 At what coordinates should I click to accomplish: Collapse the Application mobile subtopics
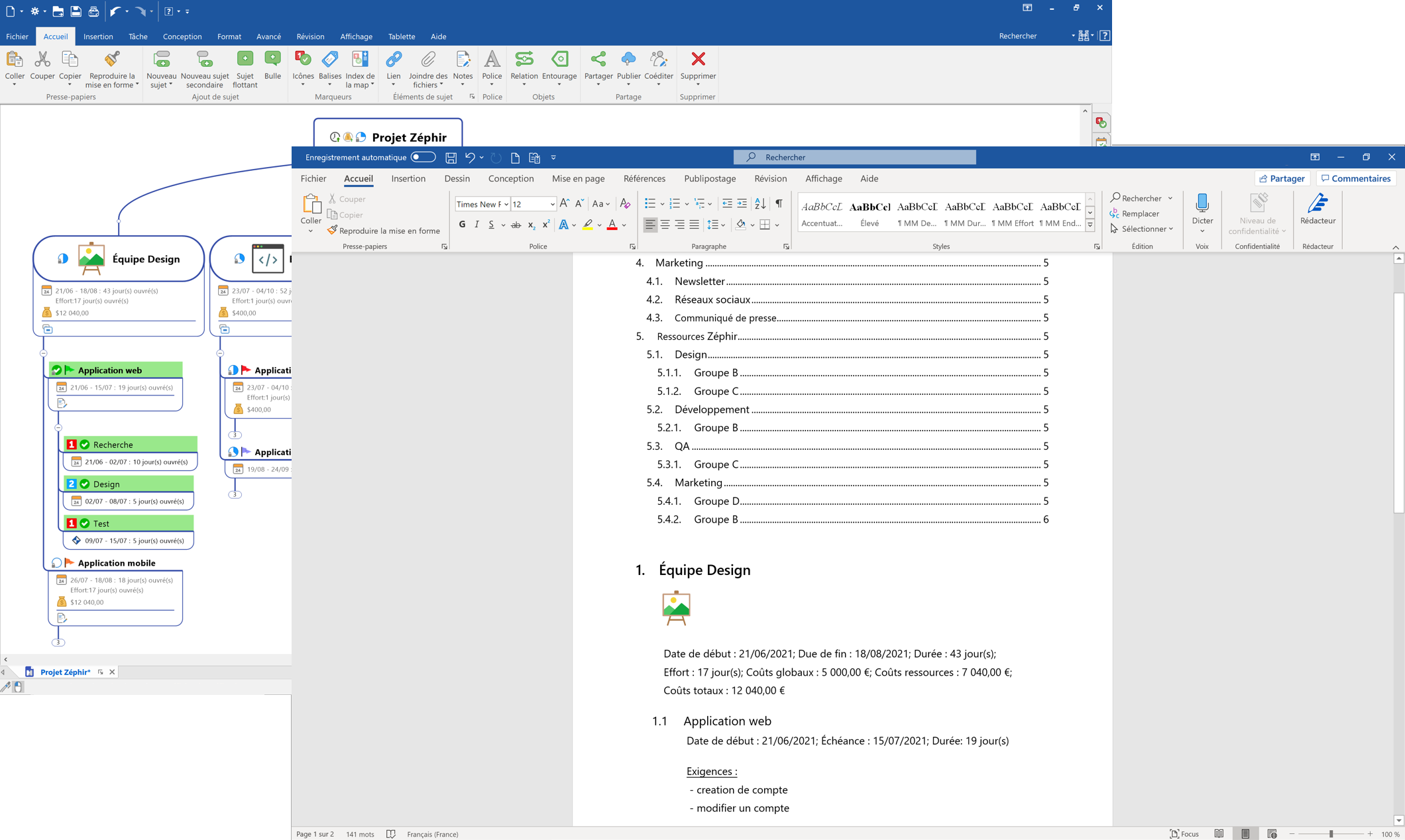click(58, 641)
